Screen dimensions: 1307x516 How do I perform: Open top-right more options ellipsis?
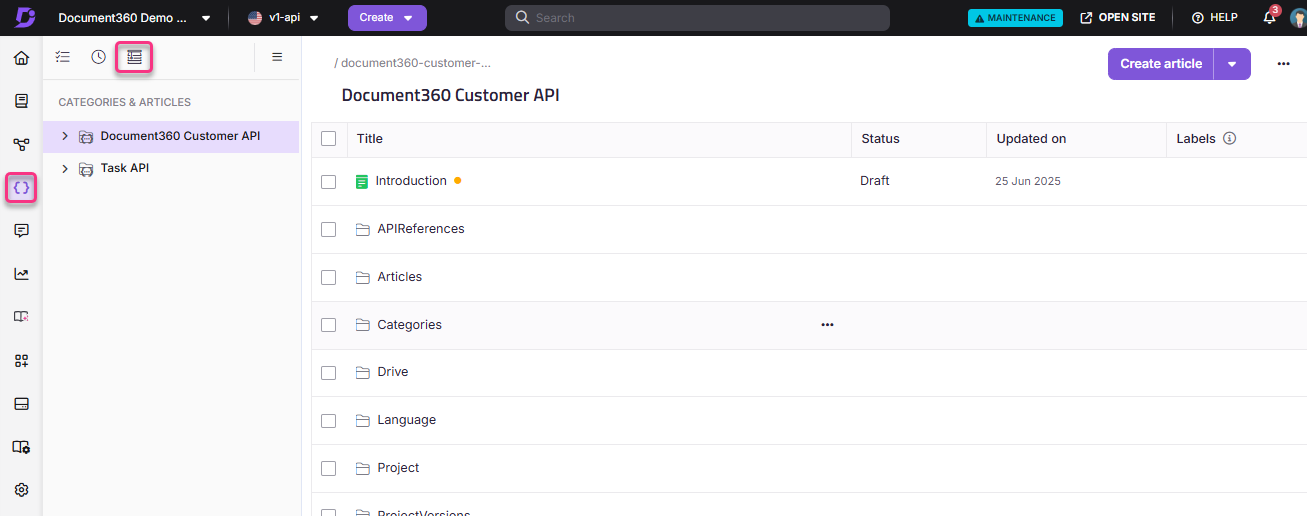pyautogui.click(x=1283, y=64)
